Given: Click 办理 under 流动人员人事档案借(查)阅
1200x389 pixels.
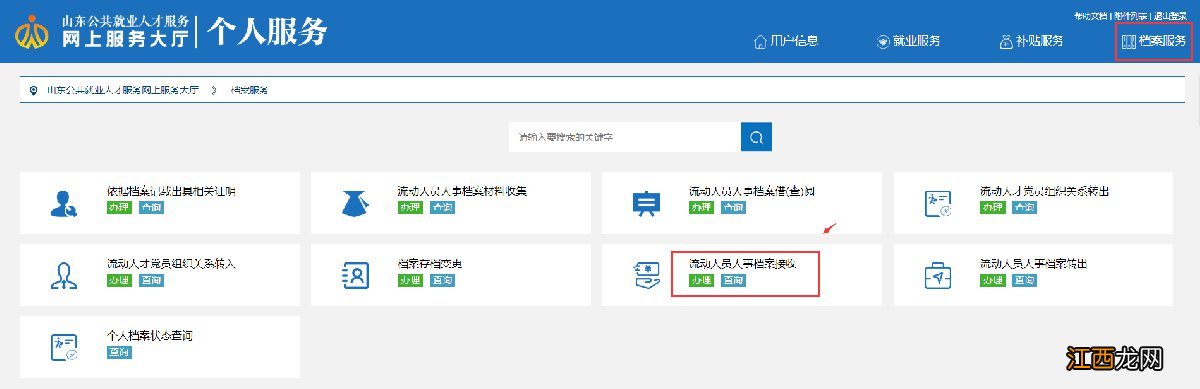Looking at the screenshot, I should 701,207.
